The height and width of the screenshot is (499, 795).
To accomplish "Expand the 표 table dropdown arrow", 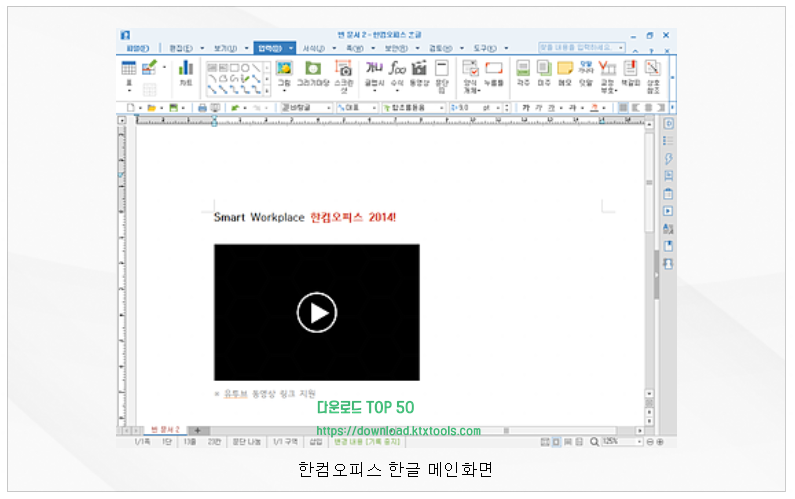I will (x=129, y=90).
